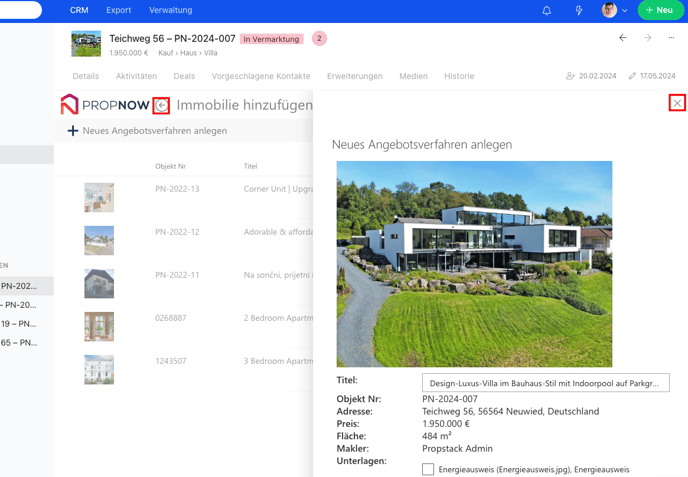This screenshot has height=477, width=688.
Task: Tick the Energieausweis document checkbox
Action: click(x=428, y=469)
